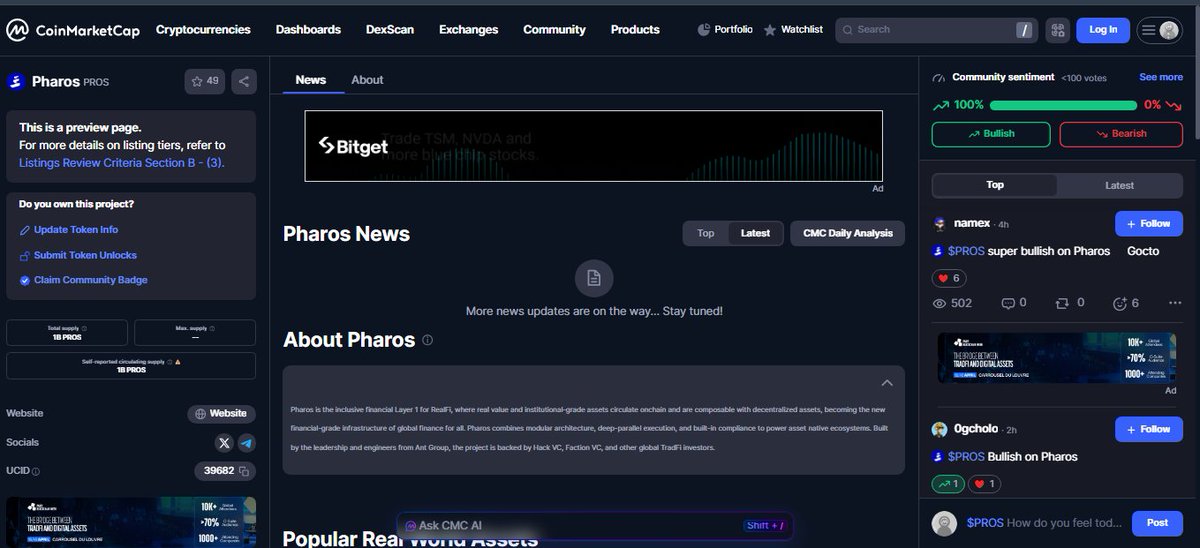Open the Portfolio pie chart link

[x=725, y=30]
